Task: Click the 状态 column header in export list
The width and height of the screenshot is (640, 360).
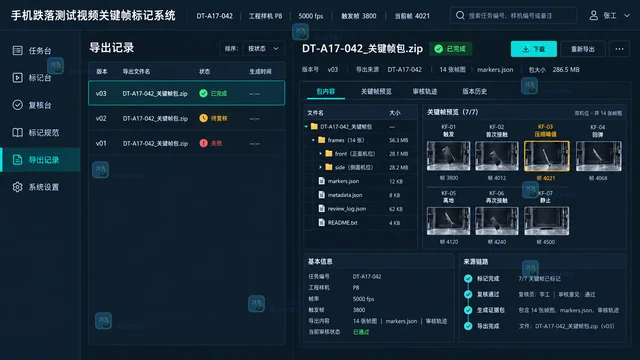Action: pos(204,71)
